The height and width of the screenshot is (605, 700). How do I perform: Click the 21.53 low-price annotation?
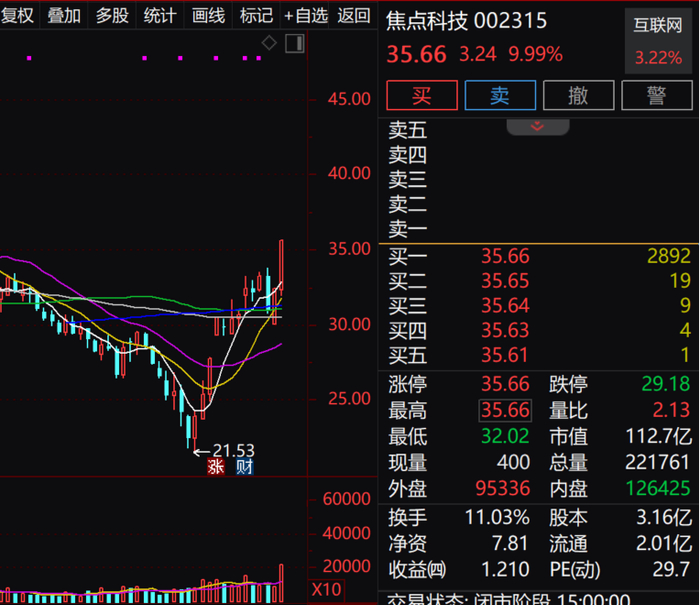(x=233, y=450)
